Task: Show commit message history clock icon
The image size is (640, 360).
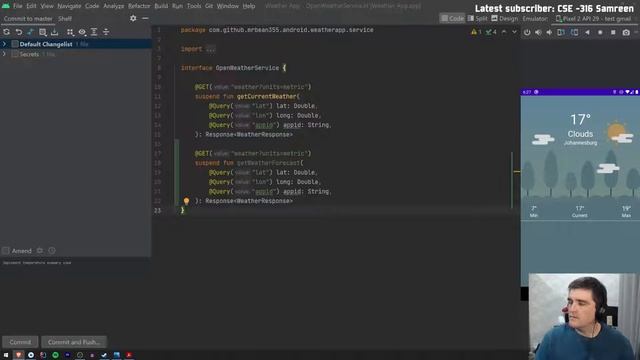Action: click(52, 251)
